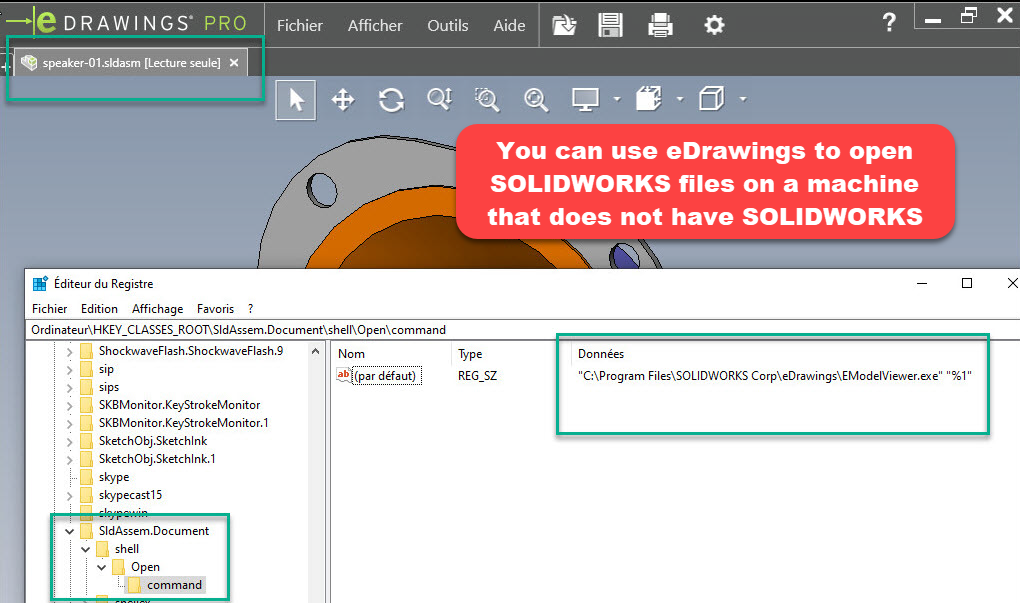Screen dimensions: 1020x603
Task: Open eDrawings options via the gear icon
Action: 713,25
